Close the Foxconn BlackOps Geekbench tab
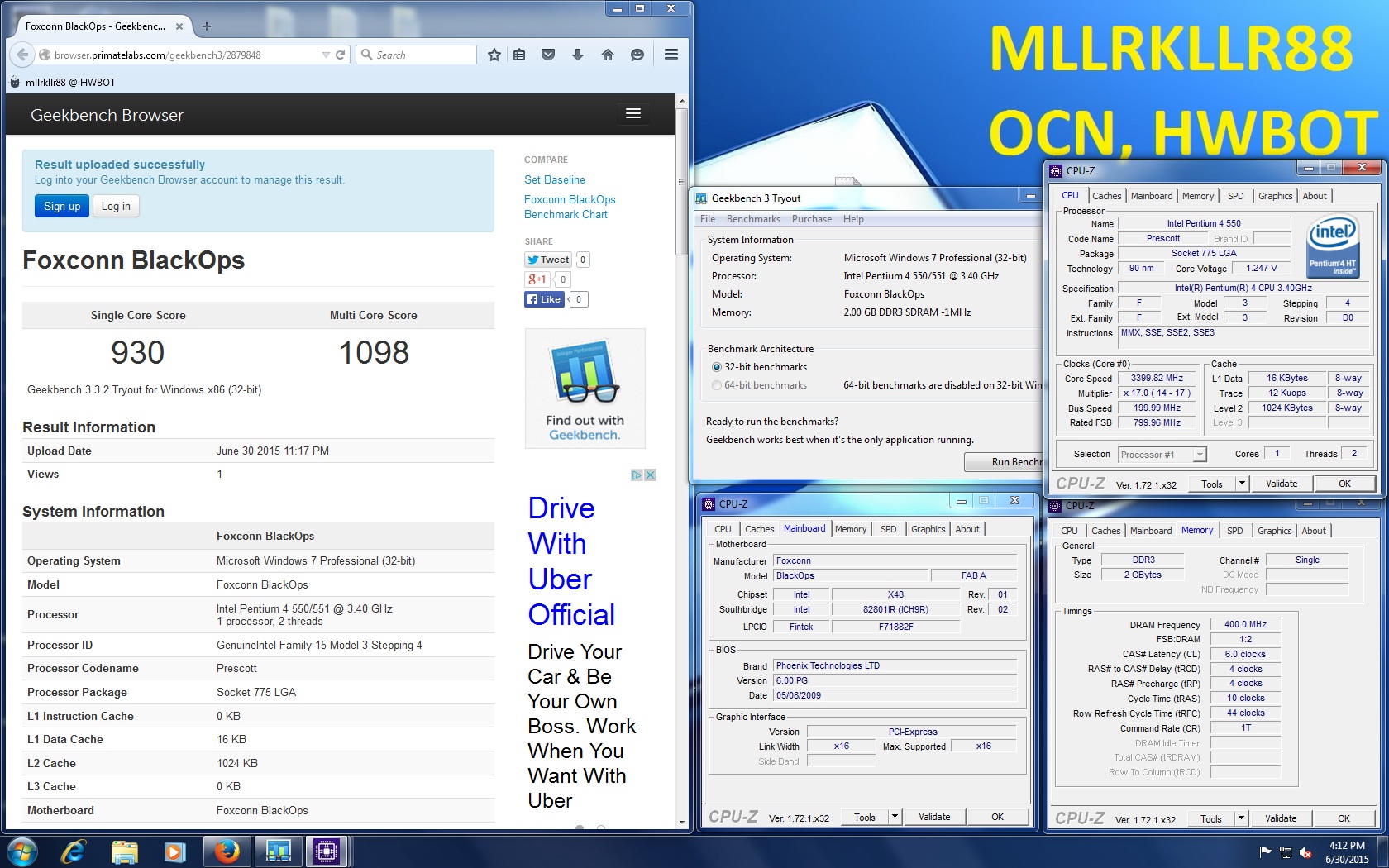 coord(179,26)
